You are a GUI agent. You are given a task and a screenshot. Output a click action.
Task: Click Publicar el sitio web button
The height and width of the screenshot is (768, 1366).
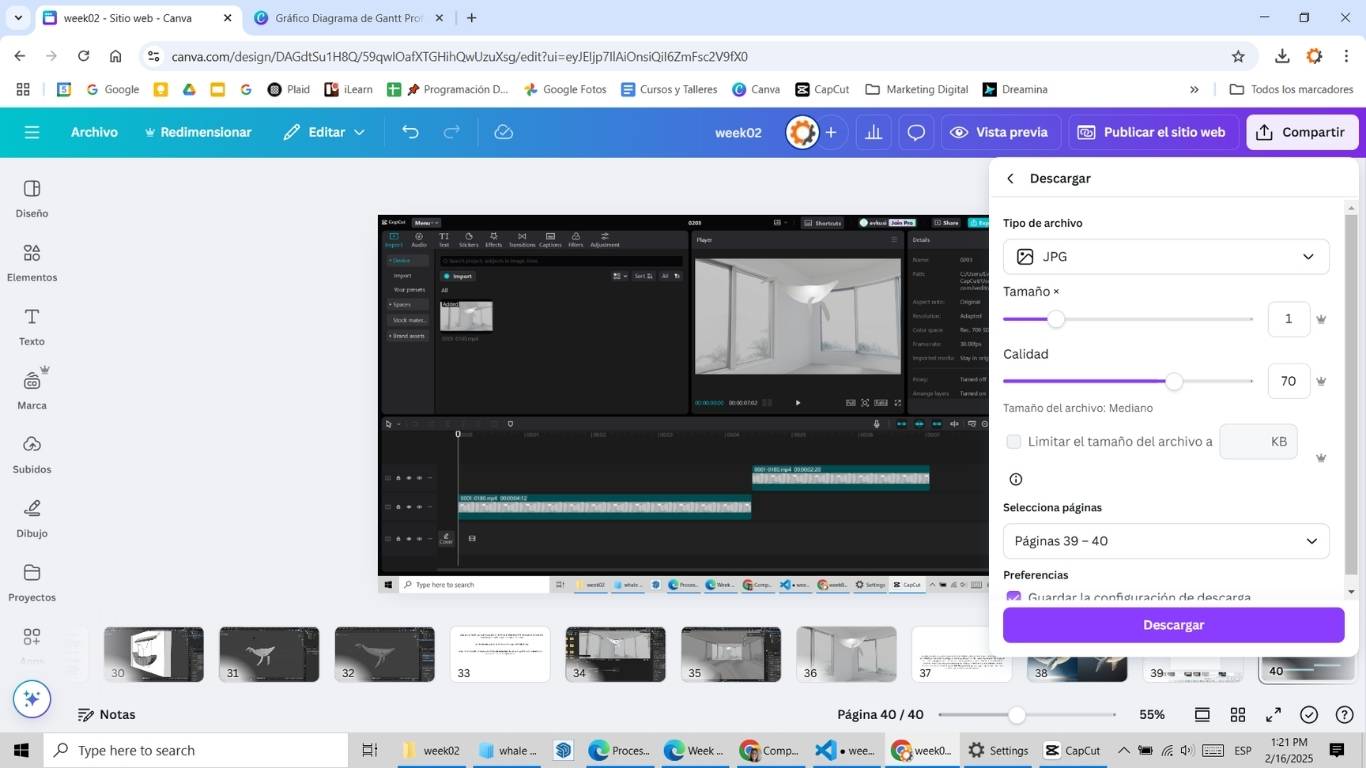(1152, 132)
